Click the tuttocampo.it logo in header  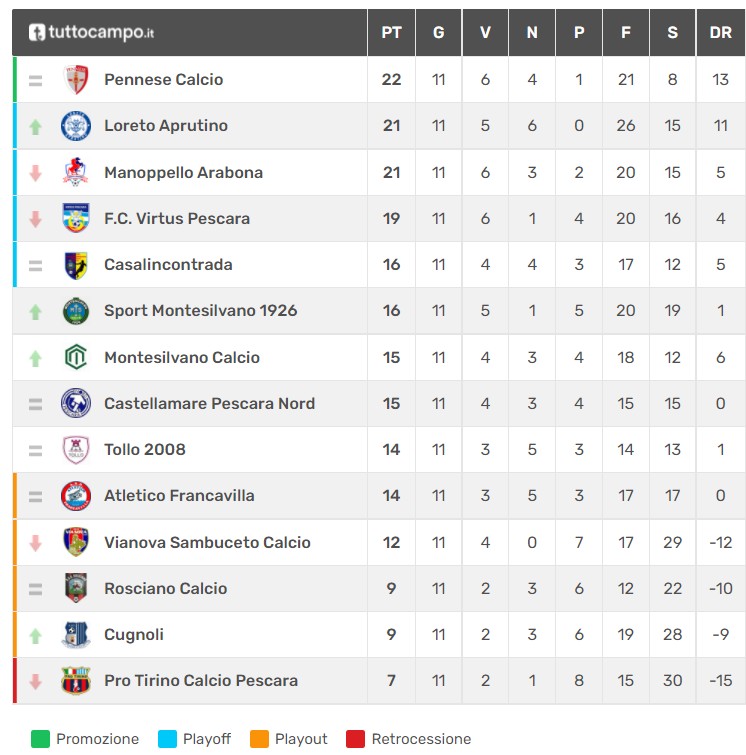(91, 32)
